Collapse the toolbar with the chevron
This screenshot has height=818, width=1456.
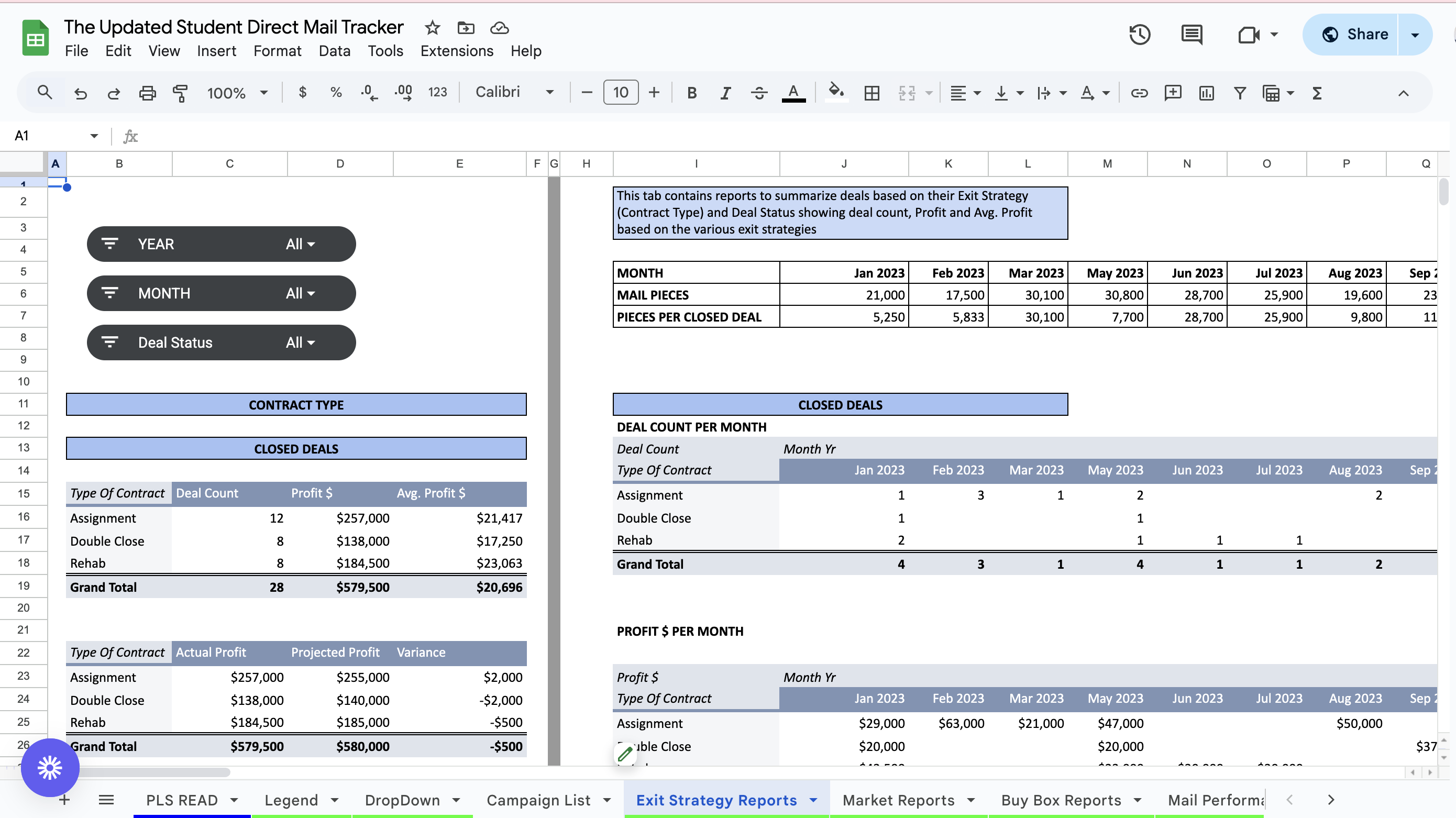1404,93
